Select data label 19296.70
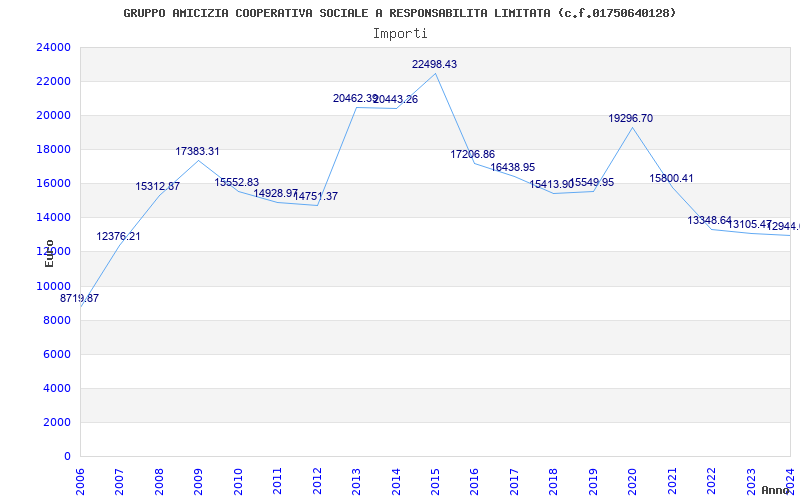800x500 pixels. coord(631,118)
